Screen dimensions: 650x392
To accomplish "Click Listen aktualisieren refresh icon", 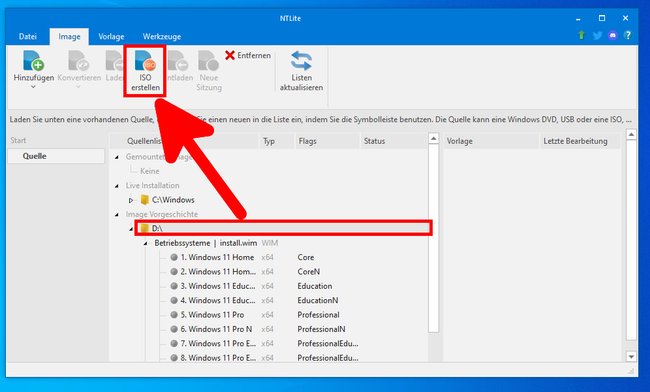I will pos(301,60).
